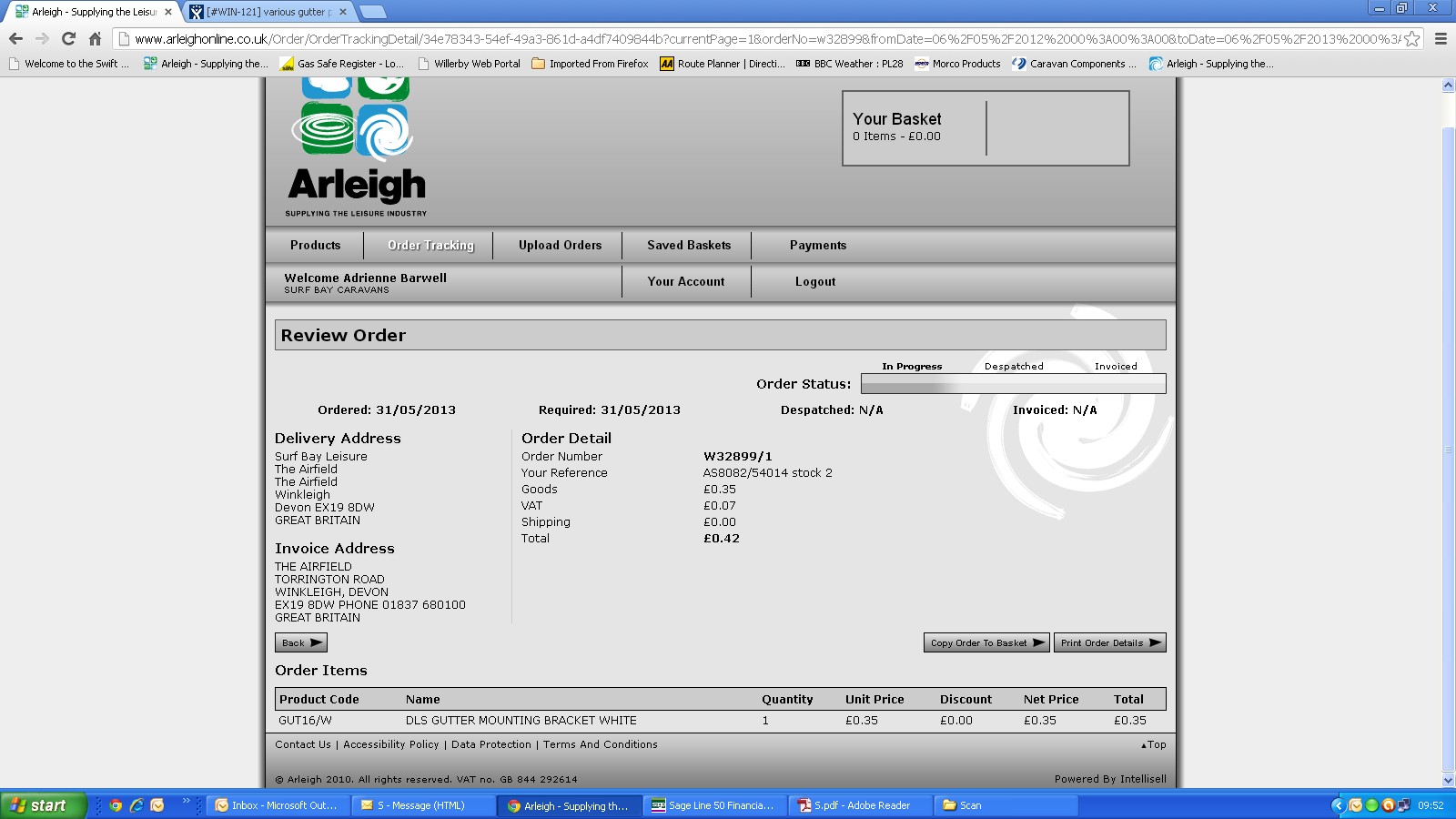Log out of the Arleigh site

(815, 282)
